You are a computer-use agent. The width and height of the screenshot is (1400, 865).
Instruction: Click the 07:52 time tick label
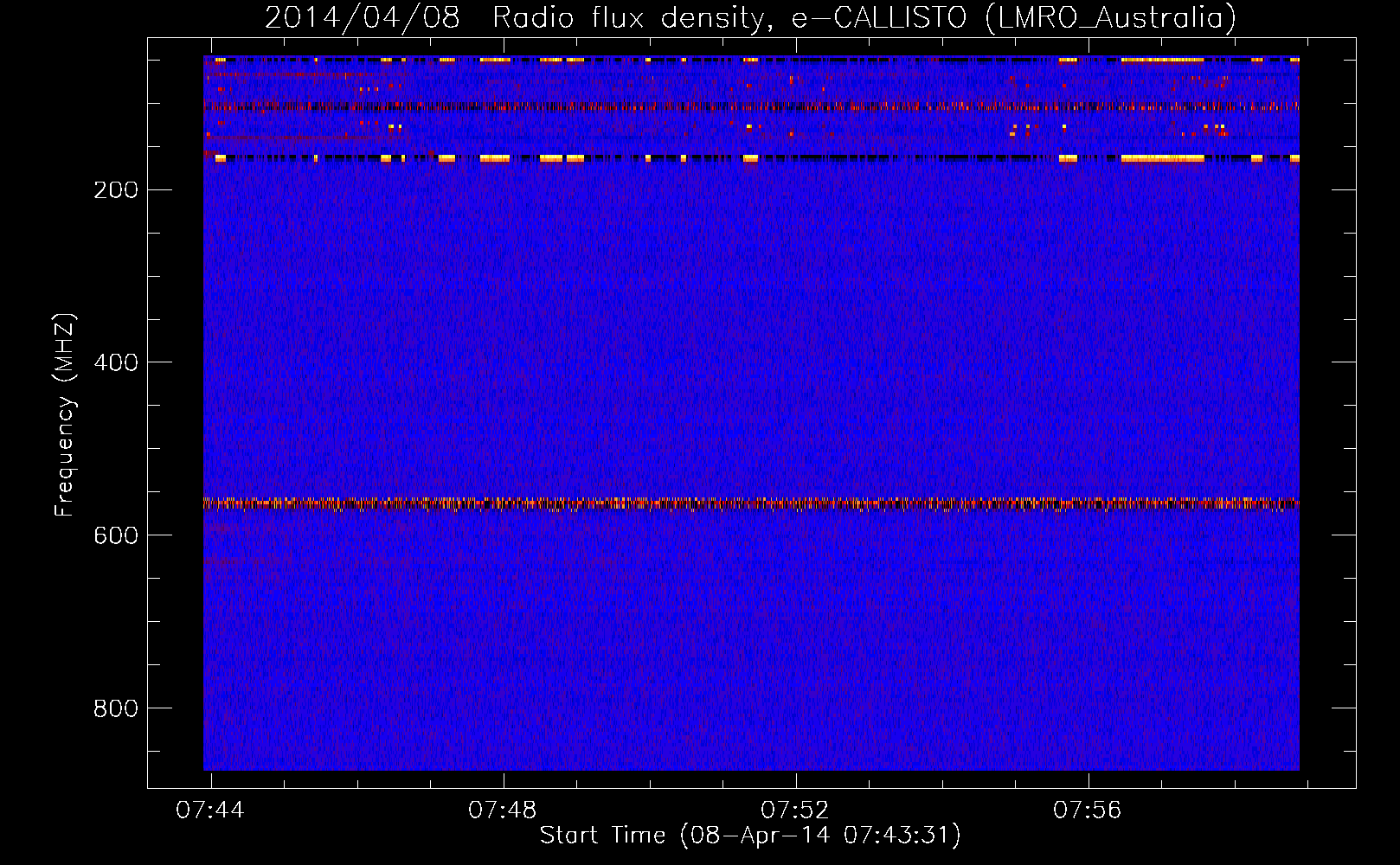(x=795, y=810)
